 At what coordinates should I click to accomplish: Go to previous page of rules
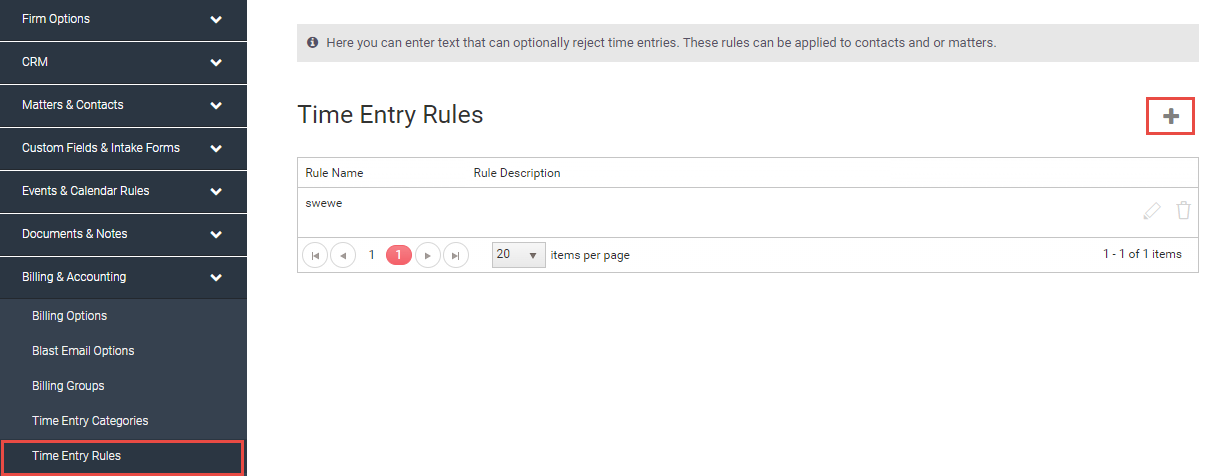click(343, 255)
